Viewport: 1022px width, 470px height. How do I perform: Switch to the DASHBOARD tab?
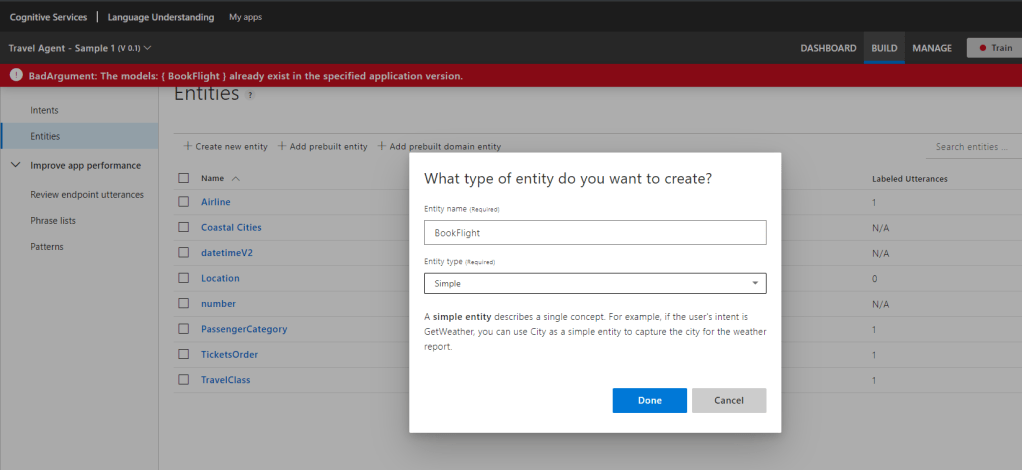click(828, 48)
